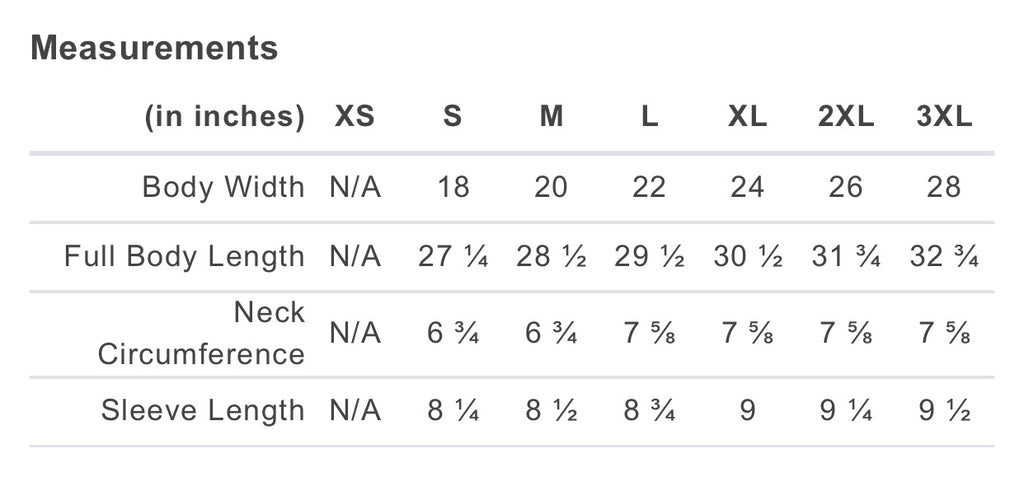Click the 2XL column header
Viewport: 1024px width, 491px height.
pyautogui.click(x=846, y=117)
